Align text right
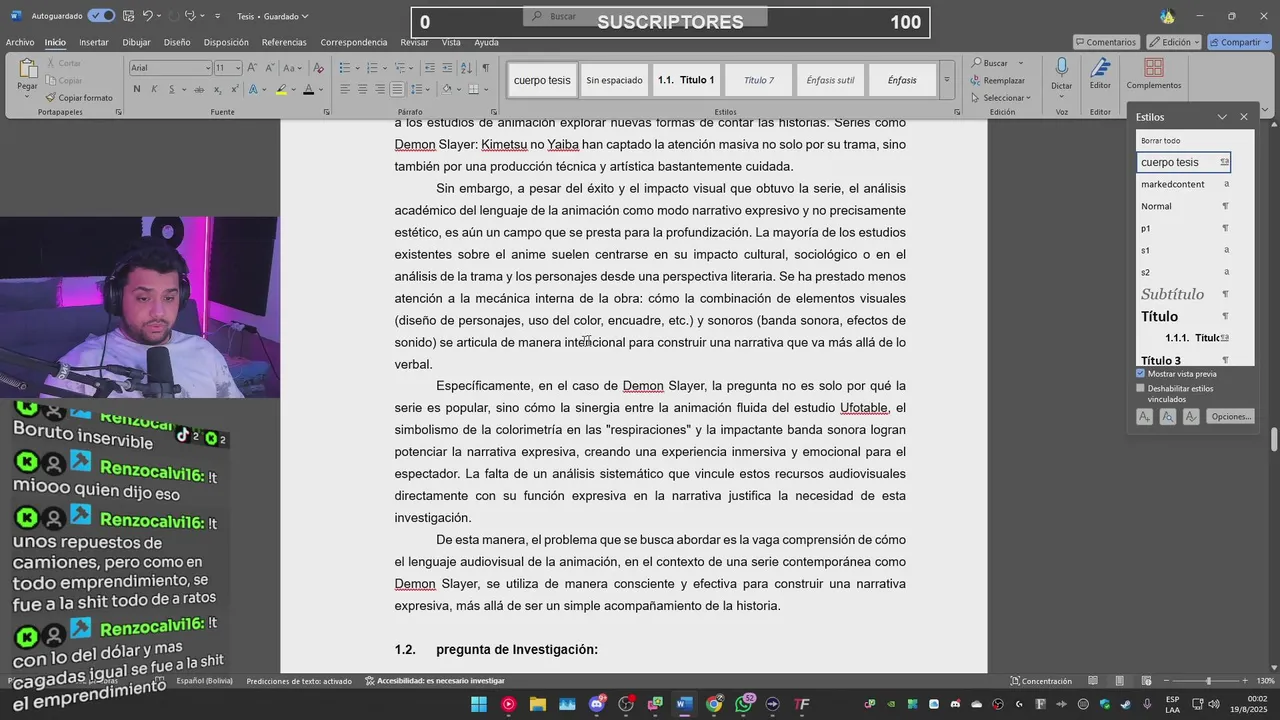The image size is (1280, 720). point(379,89)
